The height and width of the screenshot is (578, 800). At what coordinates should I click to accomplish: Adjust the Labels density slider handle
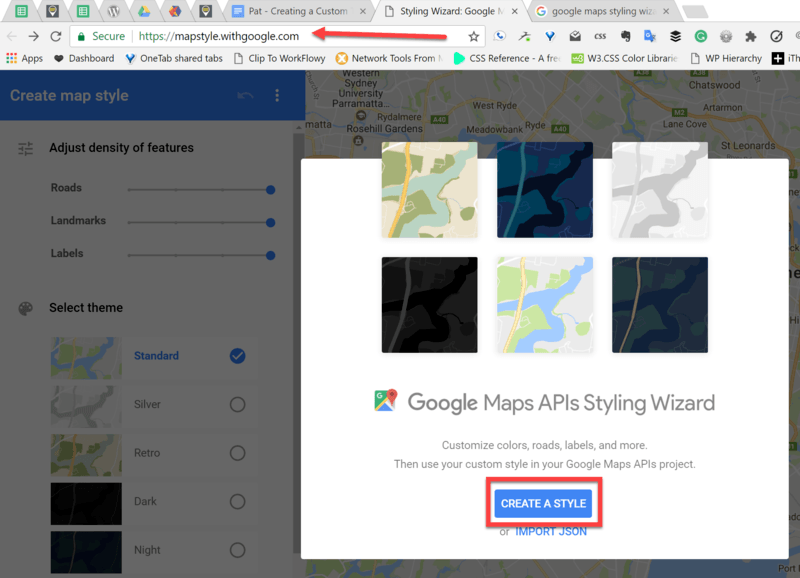point(270,255)
